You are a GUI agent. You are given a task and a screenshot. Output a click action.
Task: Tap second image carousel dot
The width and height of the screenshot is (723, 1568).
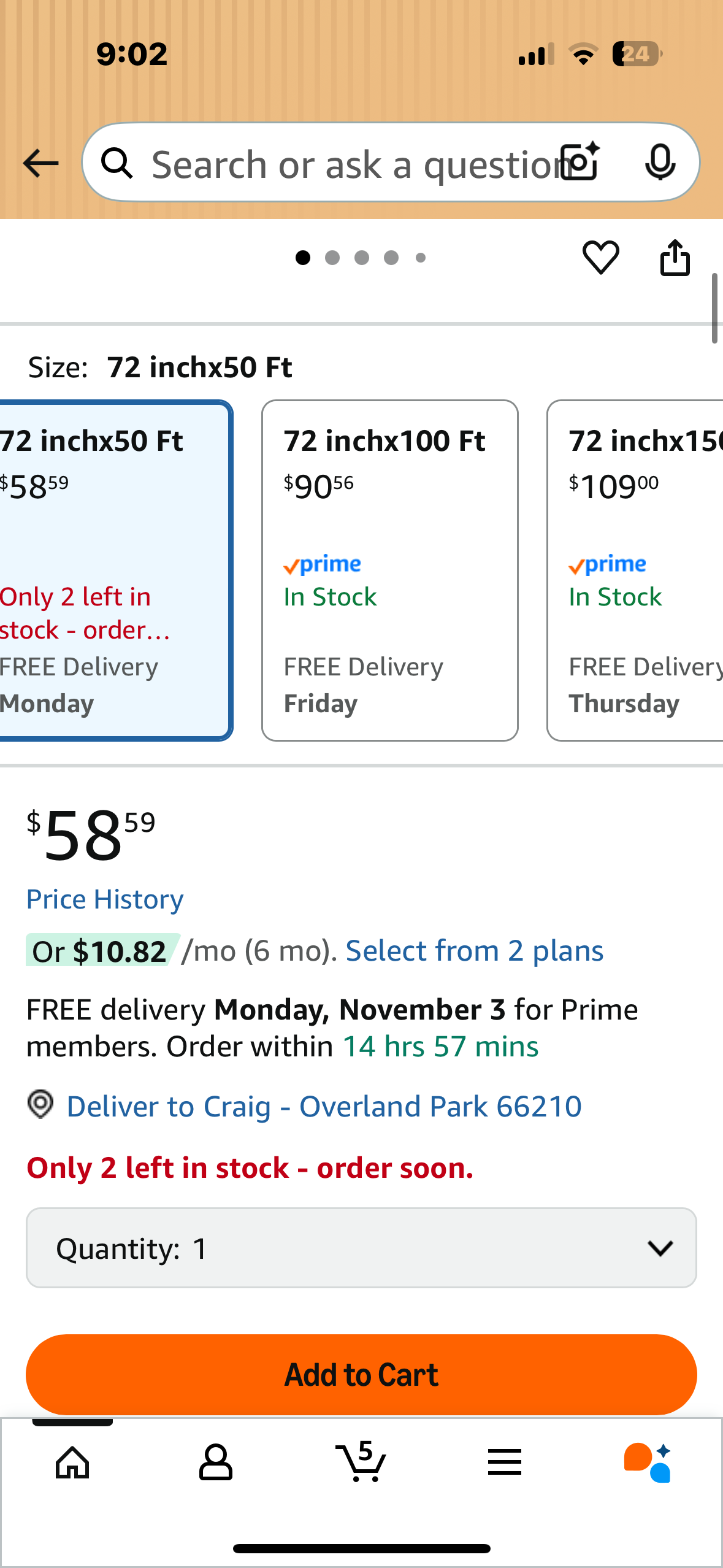tap(332, 258)
